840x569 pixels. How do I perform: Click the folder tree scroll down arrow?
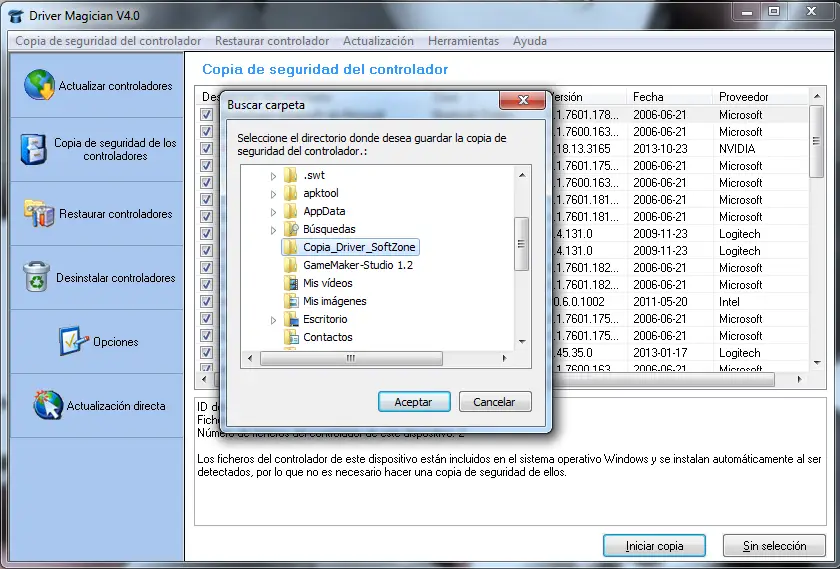pos(522,341)
